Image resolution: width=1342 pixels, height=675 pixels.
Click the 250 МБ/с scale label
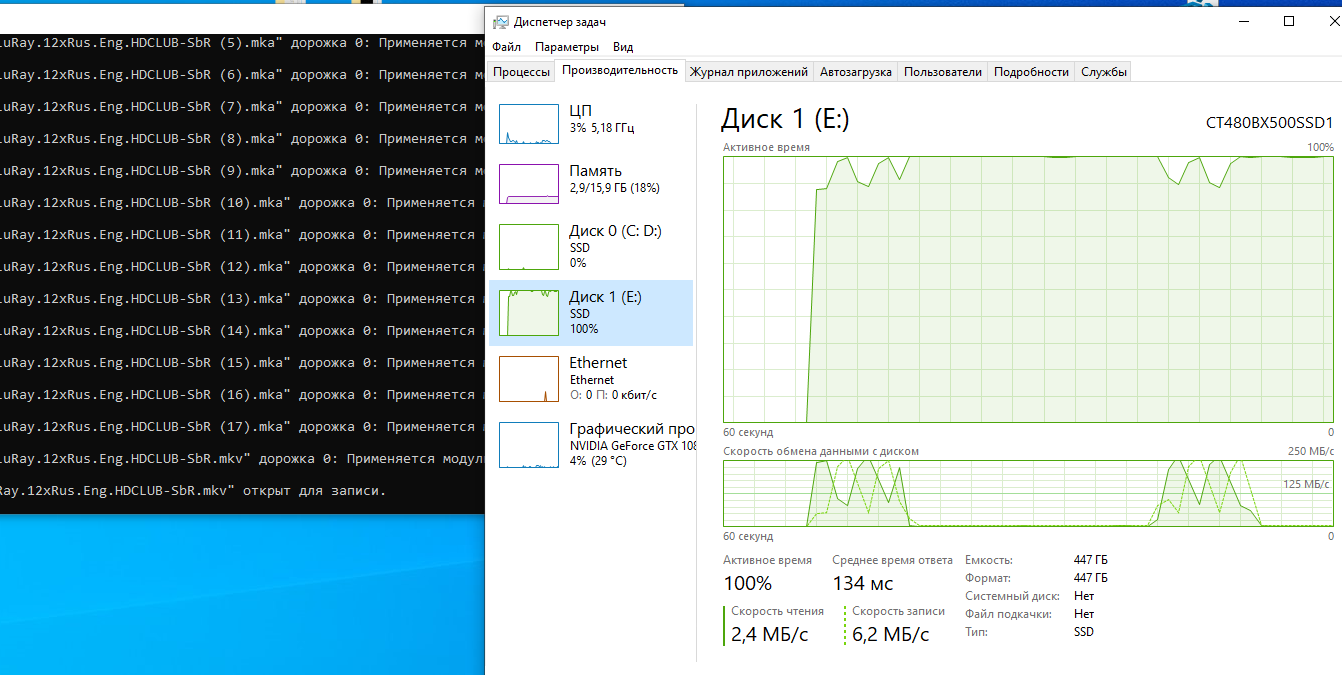[x=1310, y=451]
